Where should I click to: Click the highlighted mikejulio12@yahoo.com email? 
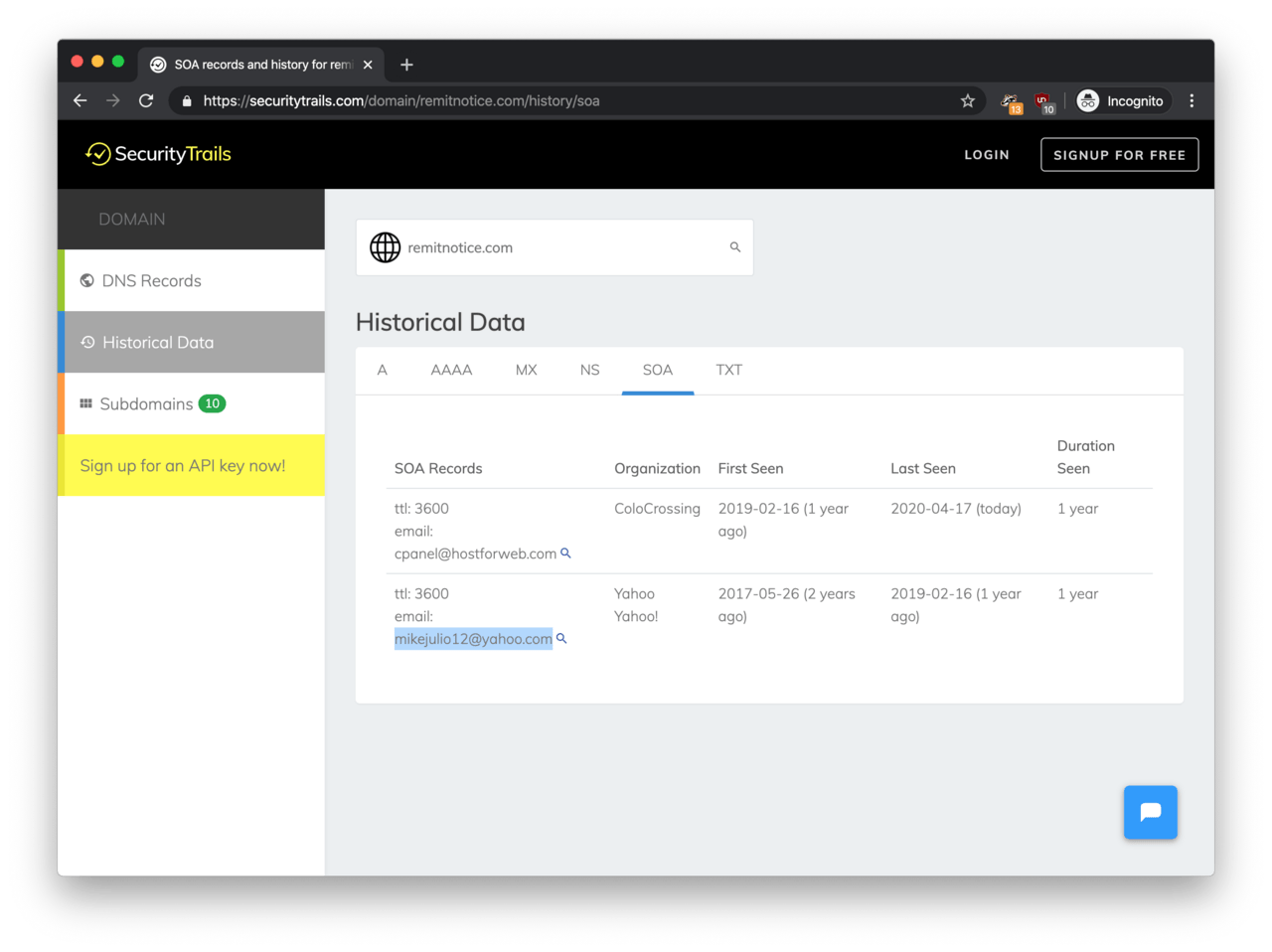[473, 639]
